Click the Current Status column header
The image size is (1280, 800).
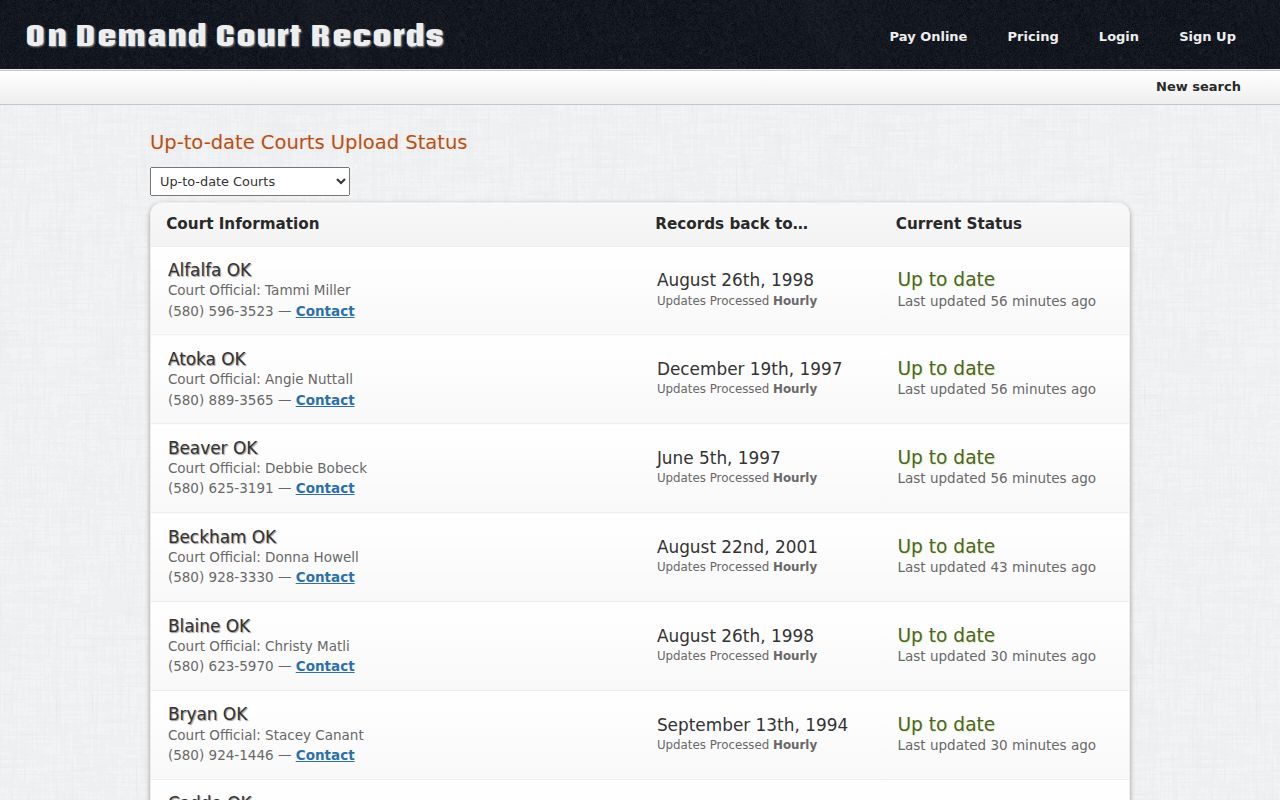[x=958, y=224]
